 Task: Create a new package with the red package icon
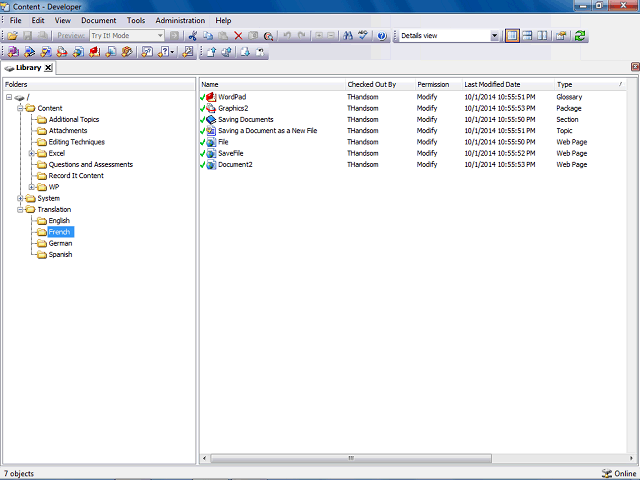(x=62, y=52)
